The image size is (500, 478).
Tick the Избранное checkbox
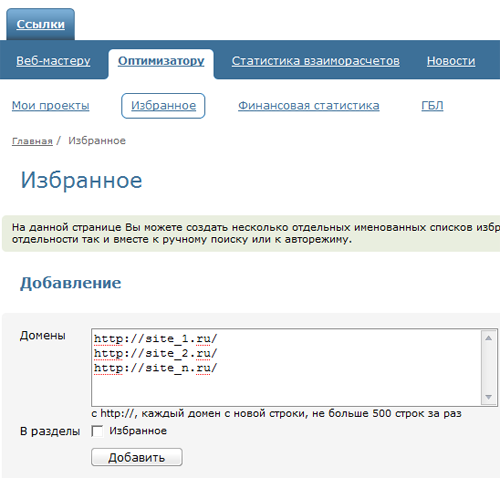97,431
